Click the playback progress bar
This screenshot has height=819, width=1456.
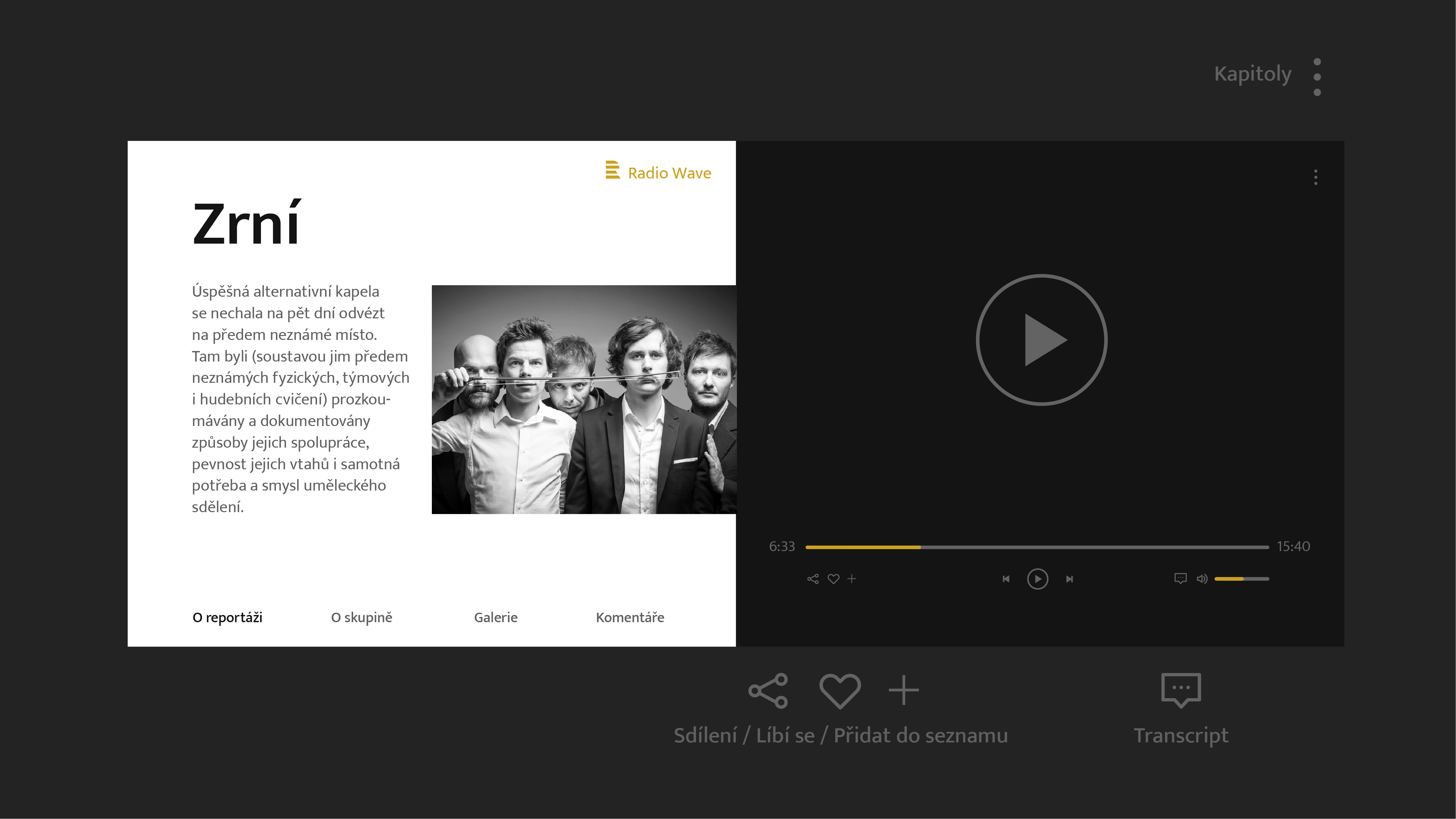(1037, 547)
